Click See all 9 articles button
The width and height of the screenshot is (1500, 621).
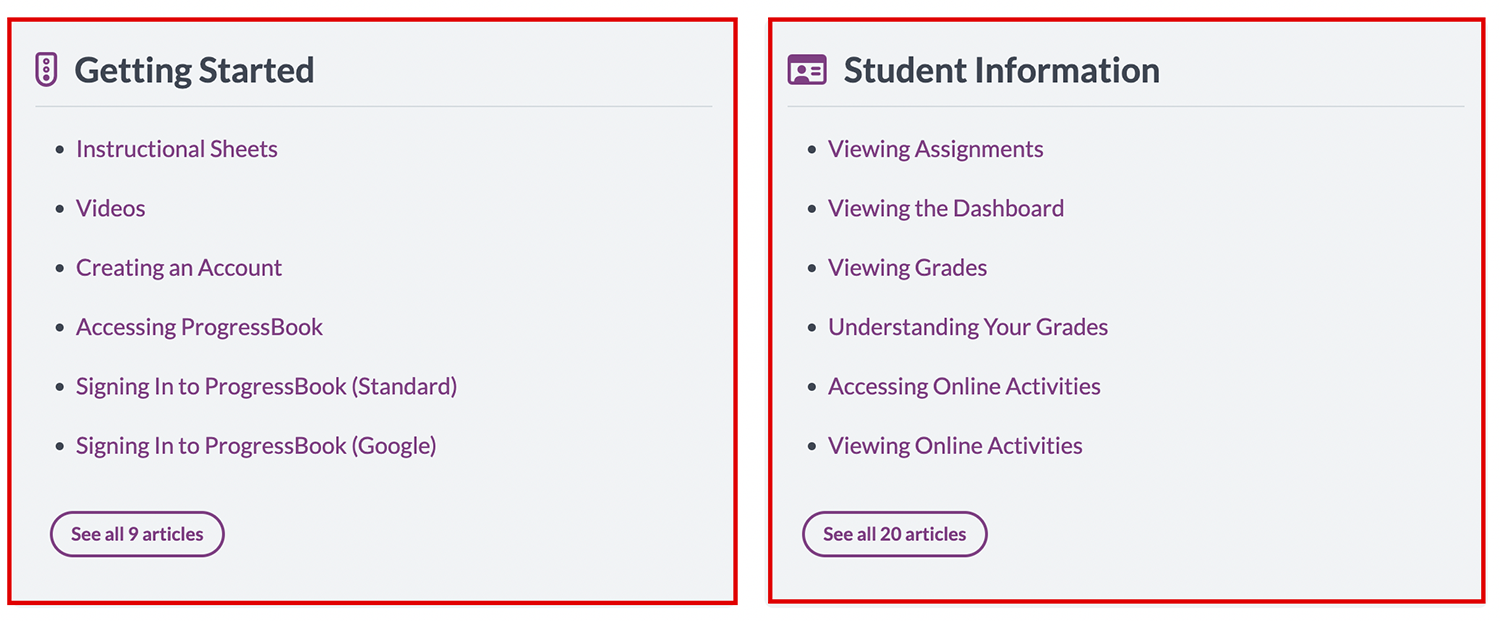(x=137, y=534)
